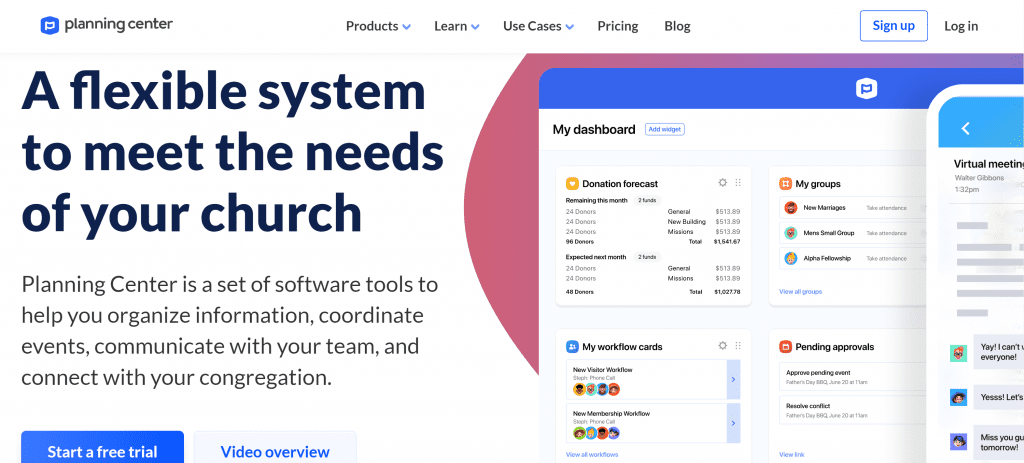
Task: Open the Pricing page
Action: click(618, 26)
